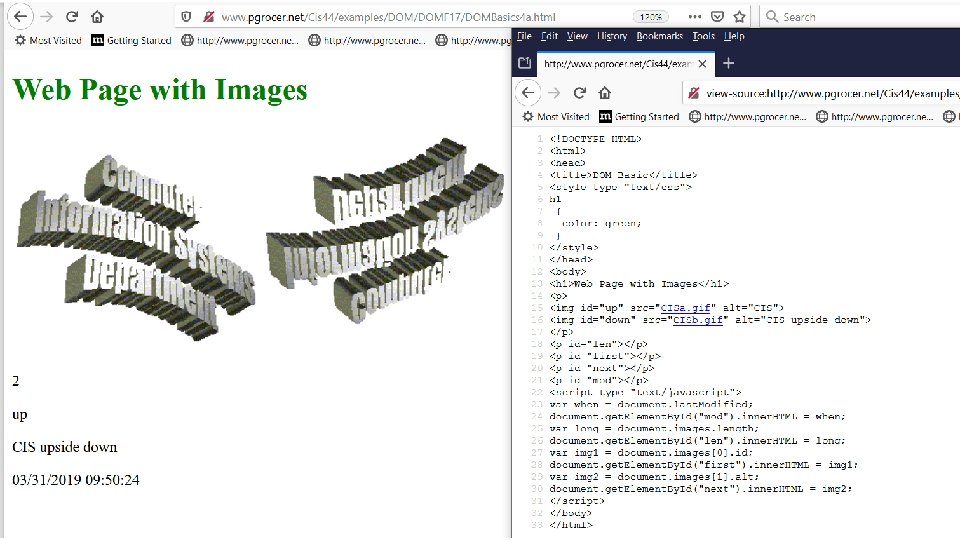Open Edit menu in view-source window
This screenshot has width=960, height=540.
click(549, 36)
